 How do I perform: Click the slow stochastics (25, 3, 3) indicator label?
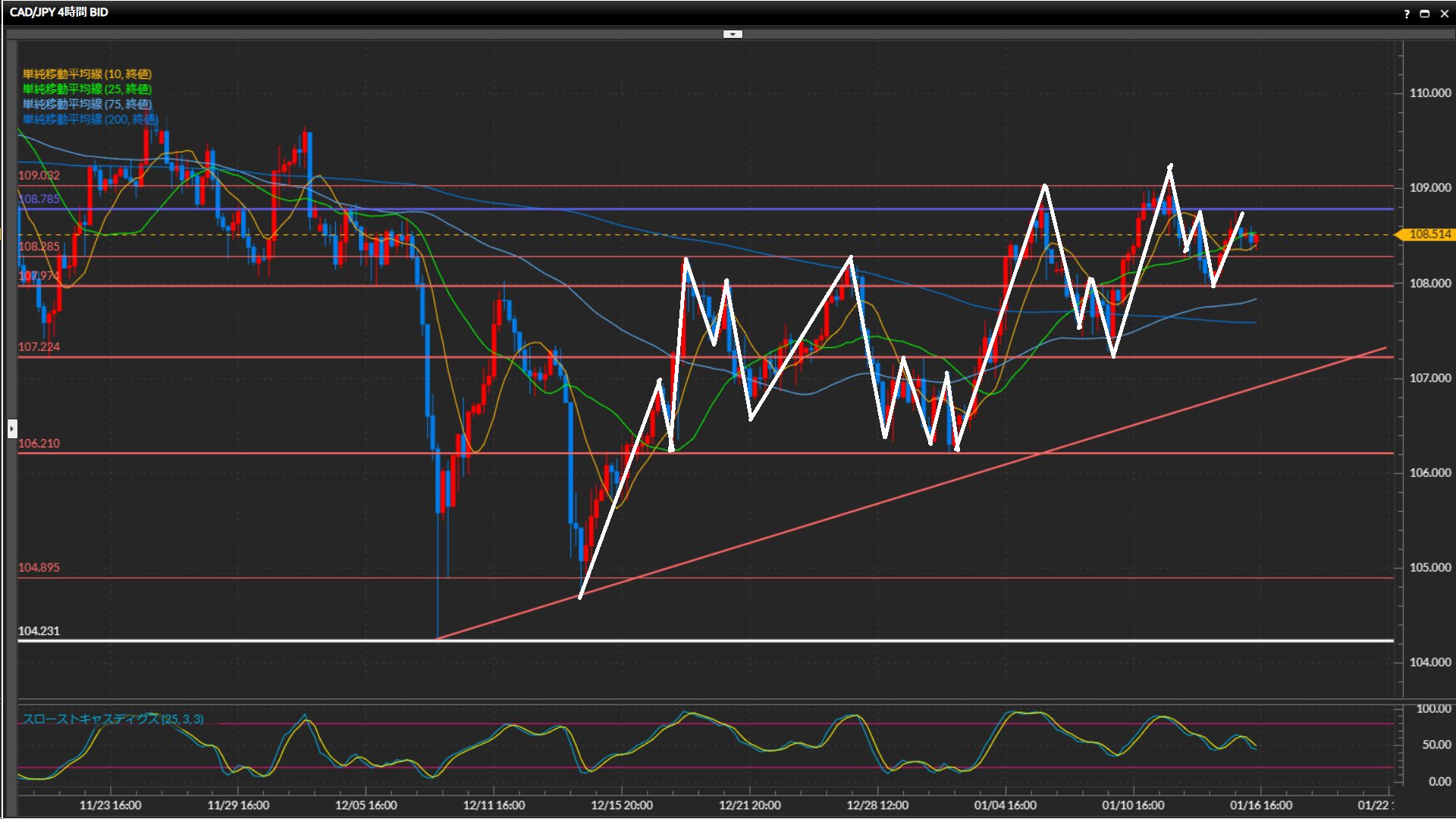[112, 719]
